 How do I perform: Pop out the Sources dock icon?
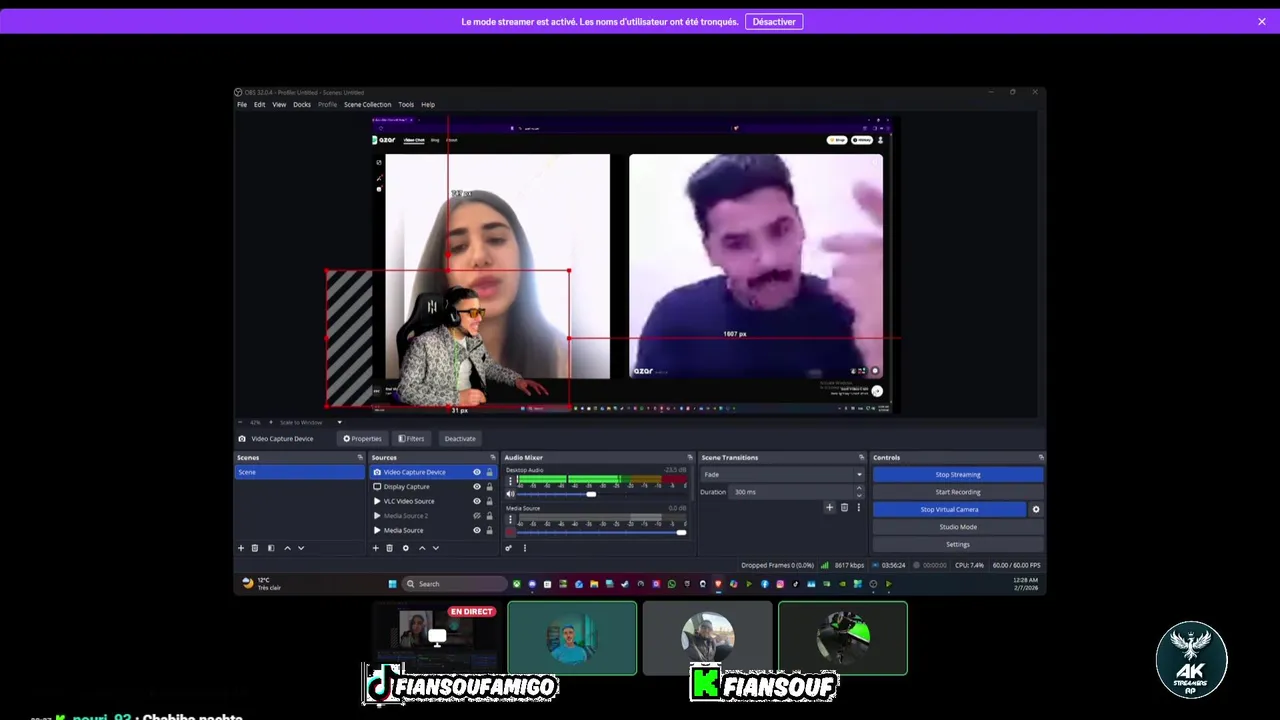[x=492, y=457]
